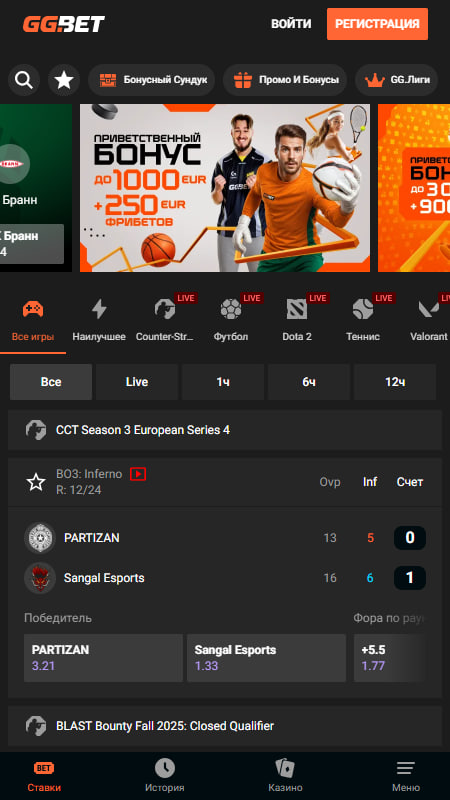Open the live stream play icon beside Inferno
This screenshot has width=450, height=800.
click(x=138, y=474)
